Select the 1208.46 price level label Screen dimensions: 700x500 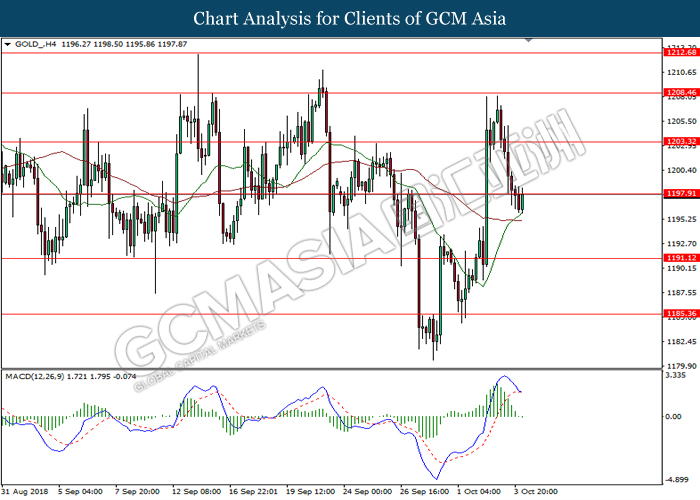(x=681, y=93)
